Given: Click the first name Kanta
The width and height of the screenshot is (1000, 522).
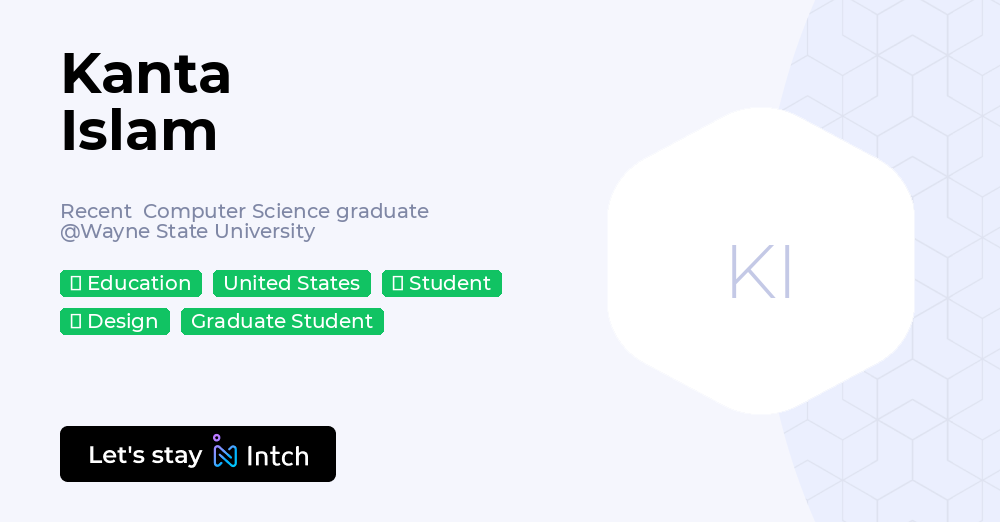Looking at the screenshot, I should point(146,74).
